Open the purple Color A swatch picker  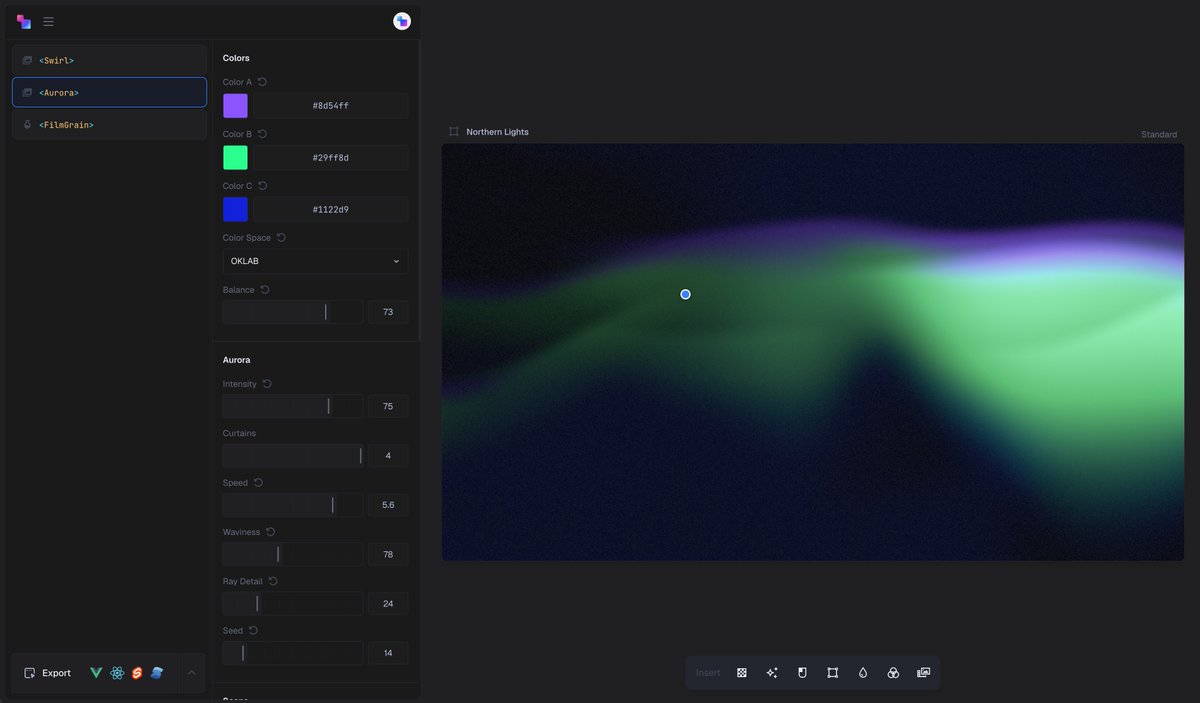pos(234,104)
